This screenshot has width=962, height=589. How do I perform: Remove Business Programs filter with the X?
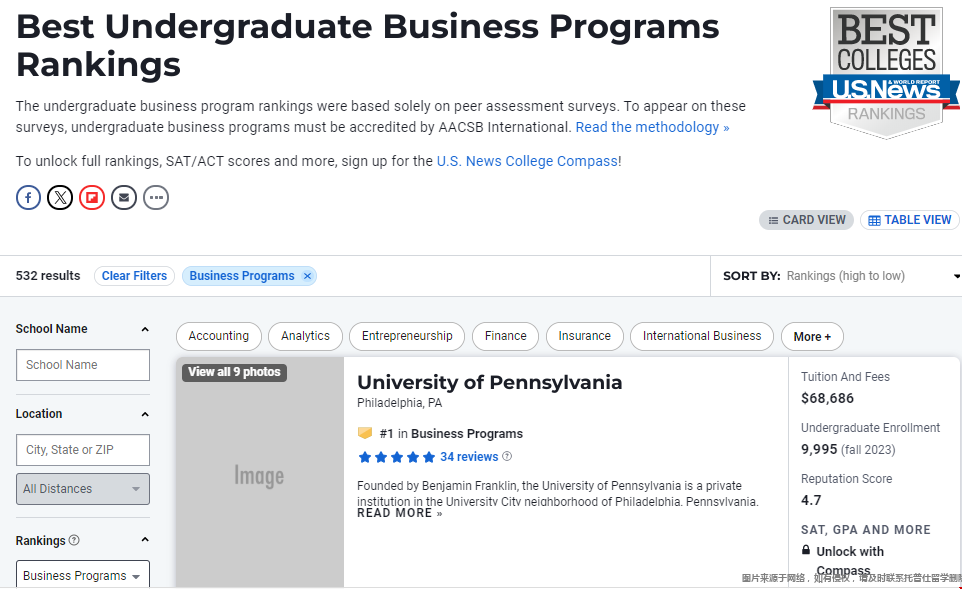pos(307,276)
